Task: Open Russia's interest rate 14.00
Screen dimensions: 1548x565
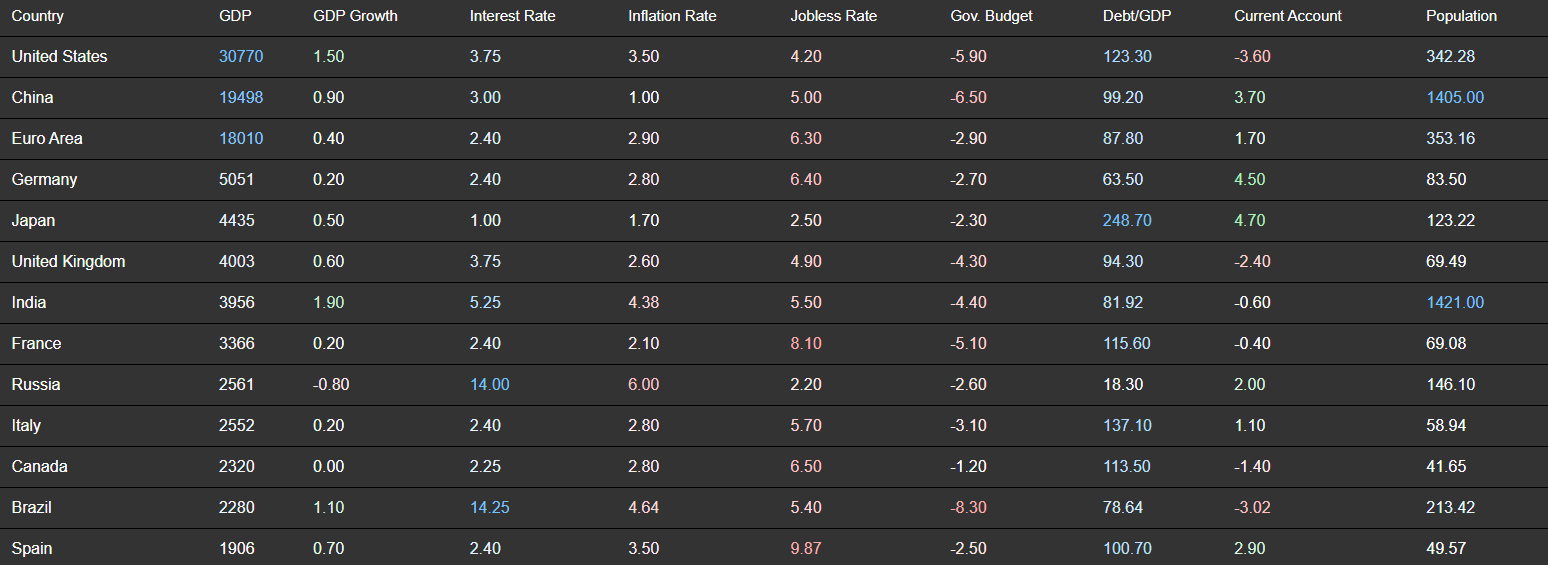Action: point(489,385)
